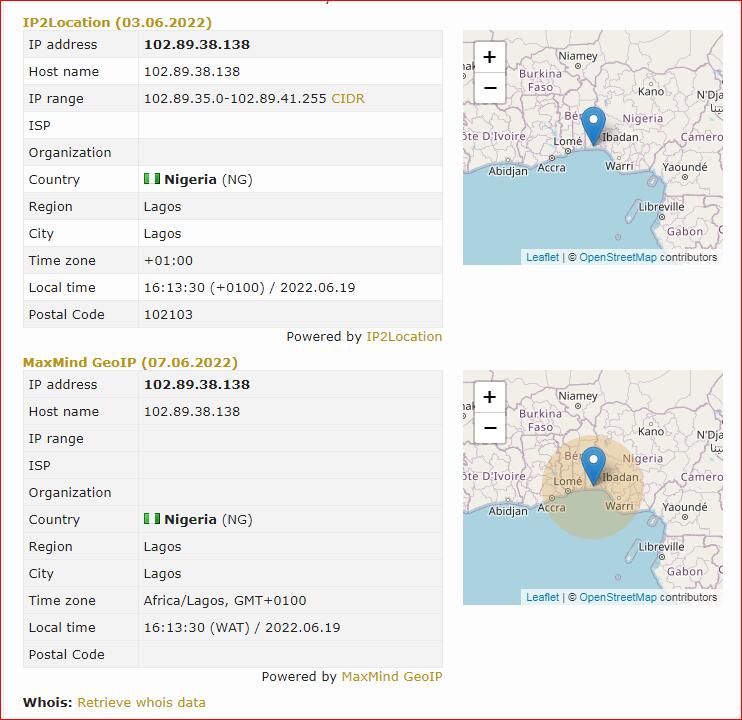This screenshot has height=720, width=742.
Task: Follow the Powered by IP2Location link
Action: point(404,336)
